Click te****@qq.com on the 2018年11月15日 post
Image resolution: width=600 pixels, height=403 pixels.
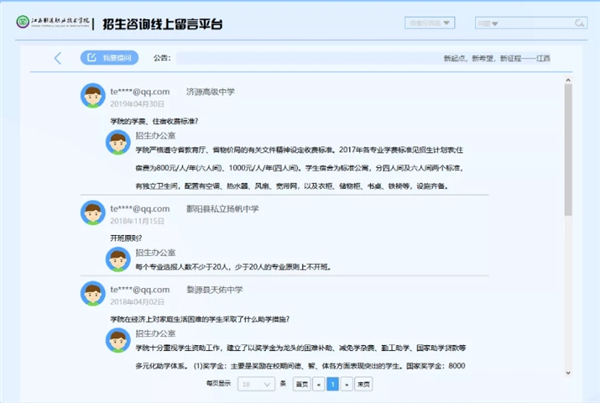(140, 209)
